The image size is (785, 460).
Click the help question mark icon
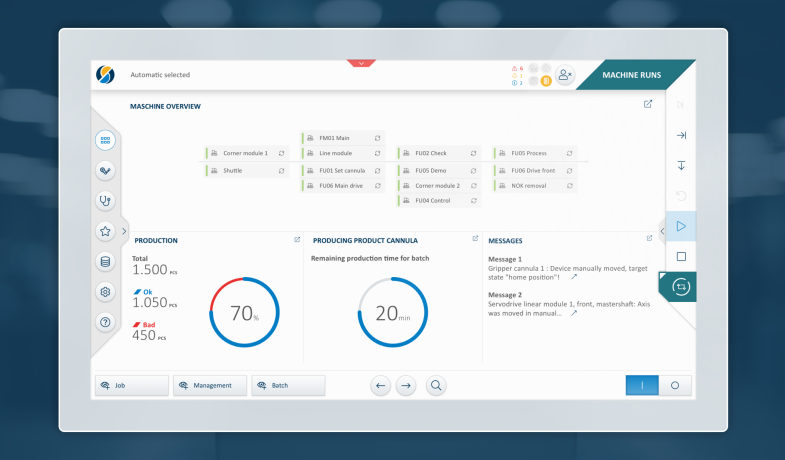point(105,322)
